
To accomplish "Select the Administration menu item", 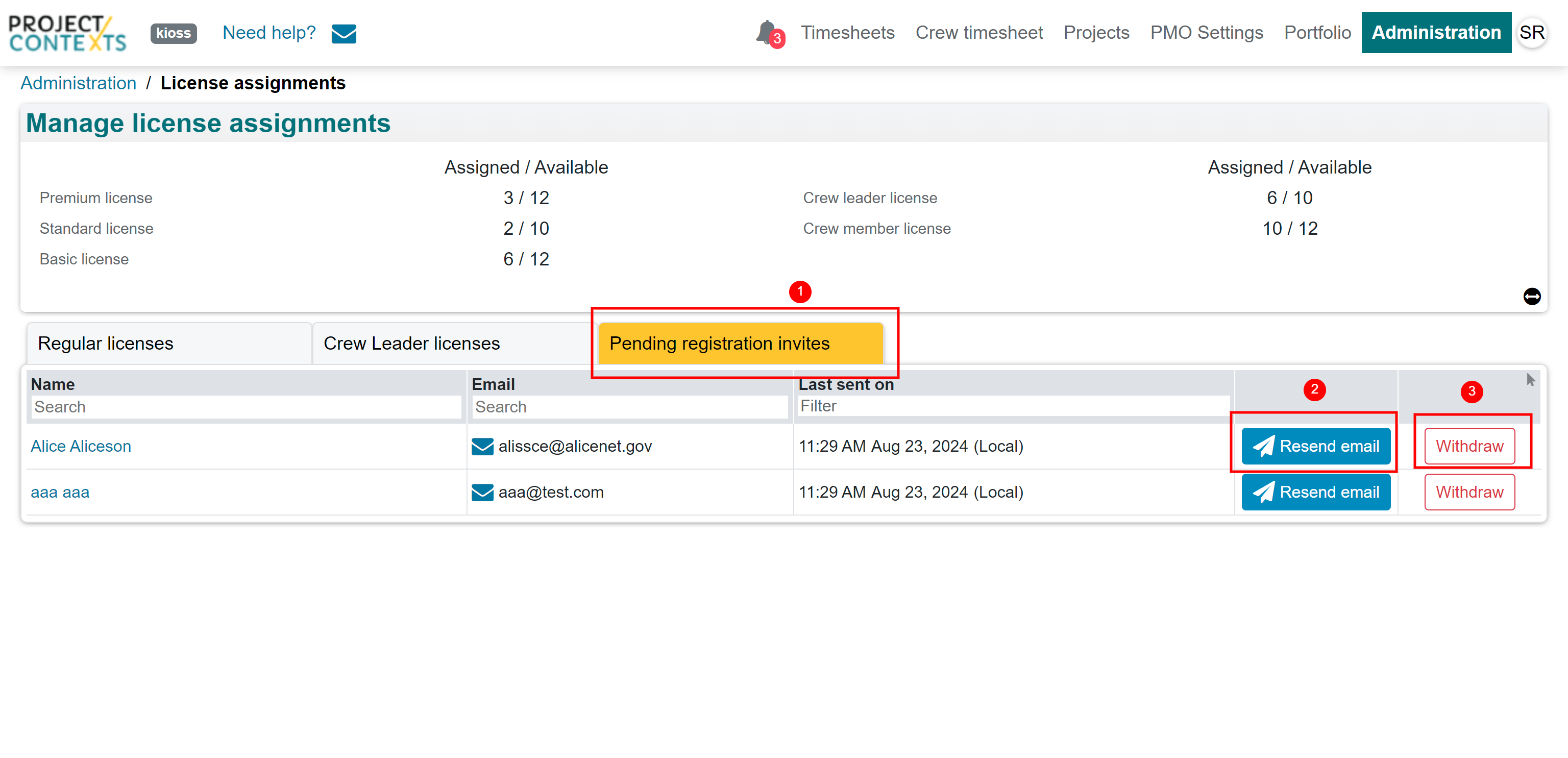I will coord(1436,32).
